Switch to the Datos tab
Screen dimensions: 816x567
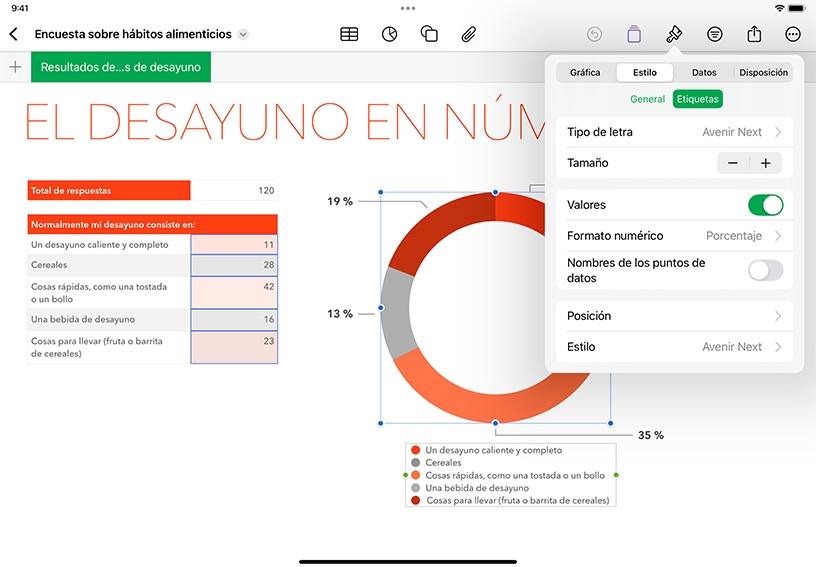[704, 72]
